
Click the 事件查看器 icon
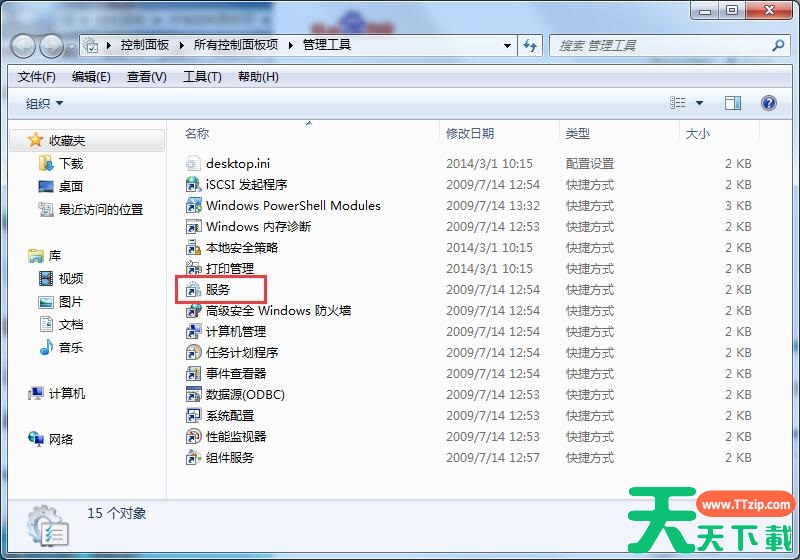point(193,374)
